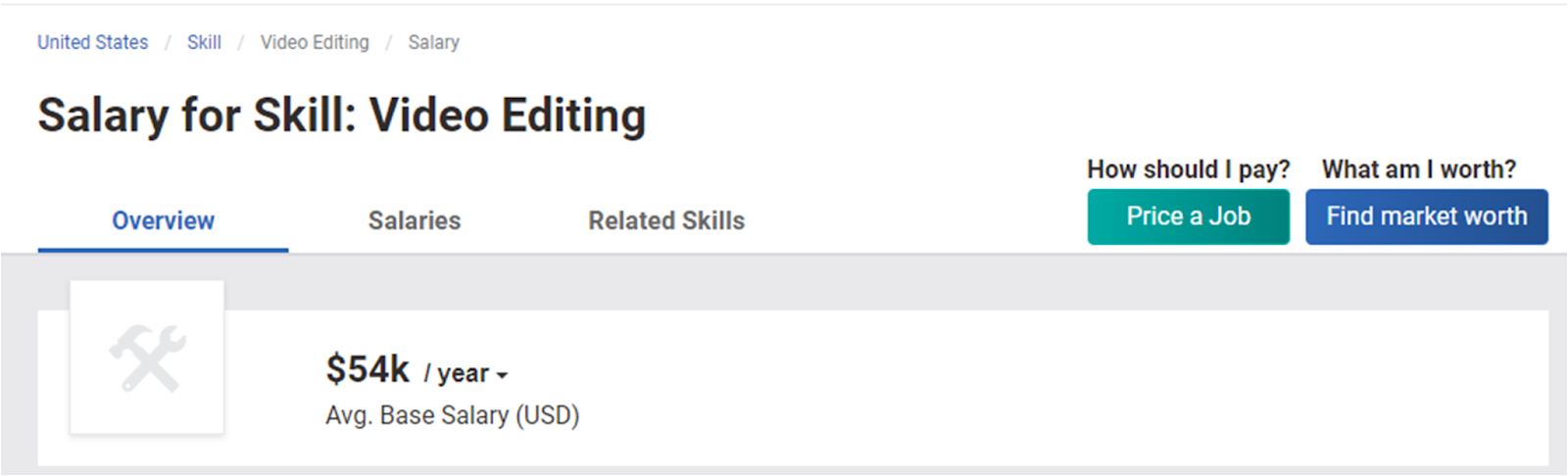
Task: View the Related Skills tab
Action: coord(666,221)
